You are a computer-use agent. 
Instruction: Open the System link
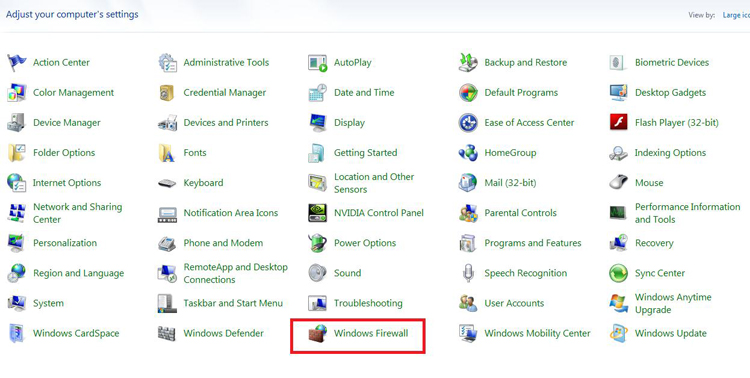point(48,303)
